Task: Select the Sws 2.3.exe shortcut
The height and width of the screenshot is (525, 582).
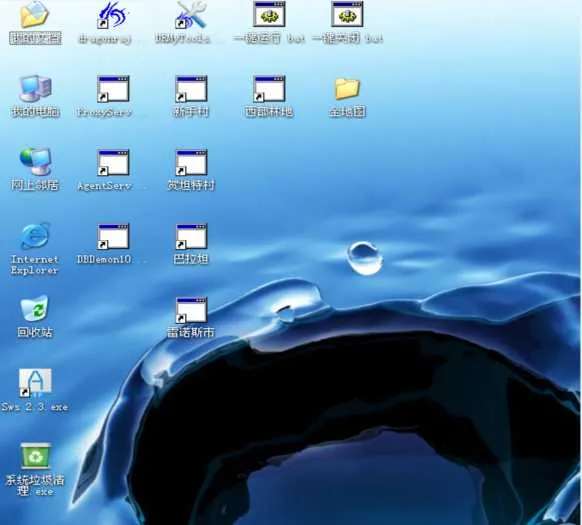Action: (35, 383)
